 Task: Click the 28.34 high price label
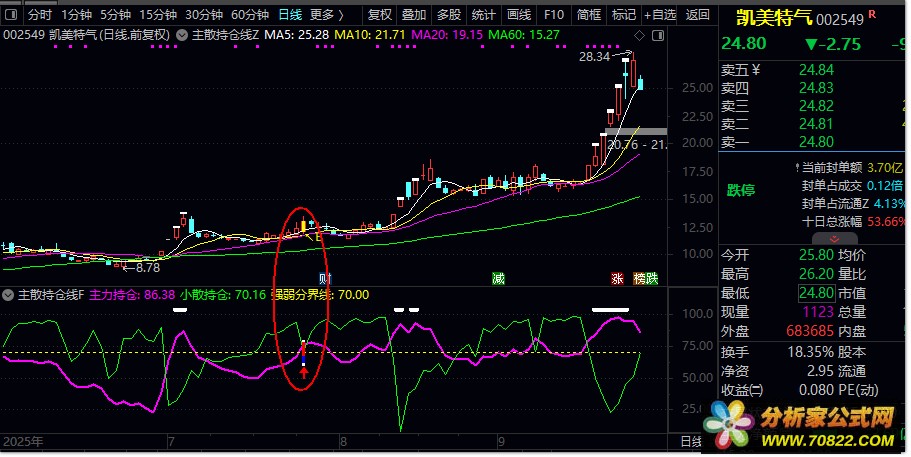(594, 57)
